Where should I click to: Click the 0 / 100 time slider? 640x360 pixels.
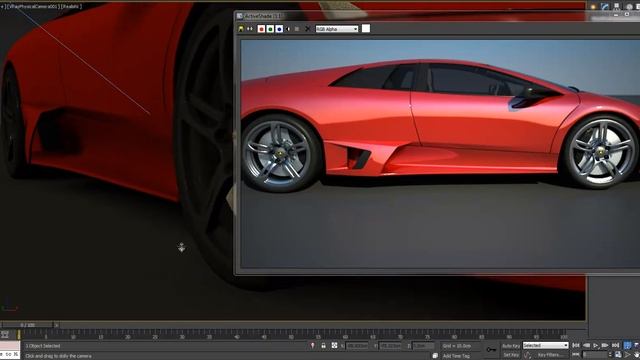point(27,325)
